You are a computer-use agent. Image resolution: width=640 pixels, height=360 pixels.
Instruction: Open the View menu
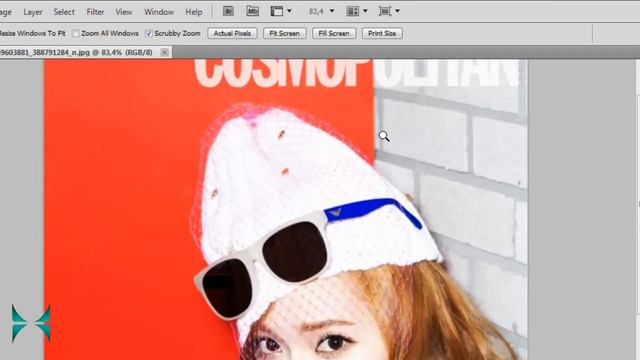coord(124,12)
